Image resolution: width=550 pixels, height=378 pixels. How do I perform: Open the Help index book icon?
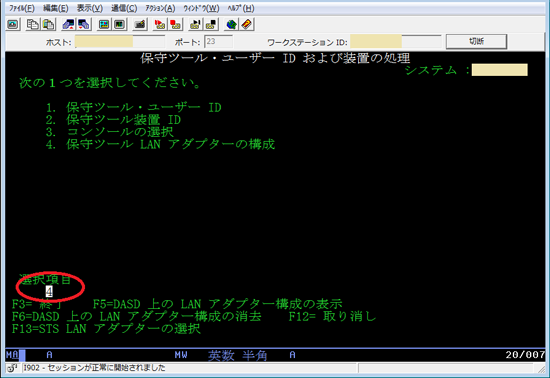pos(247,25)
